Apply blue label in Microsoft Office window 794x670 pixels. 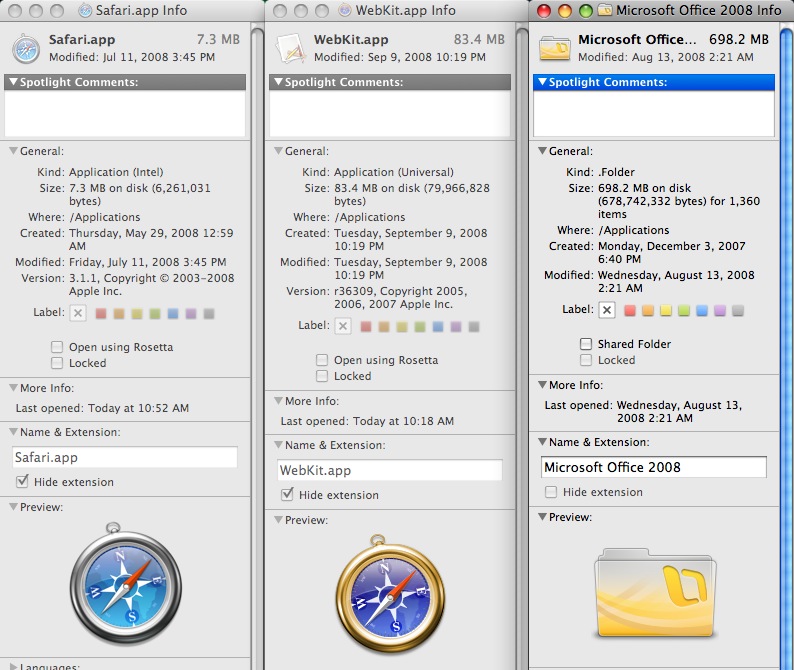[x=702, y=310]
